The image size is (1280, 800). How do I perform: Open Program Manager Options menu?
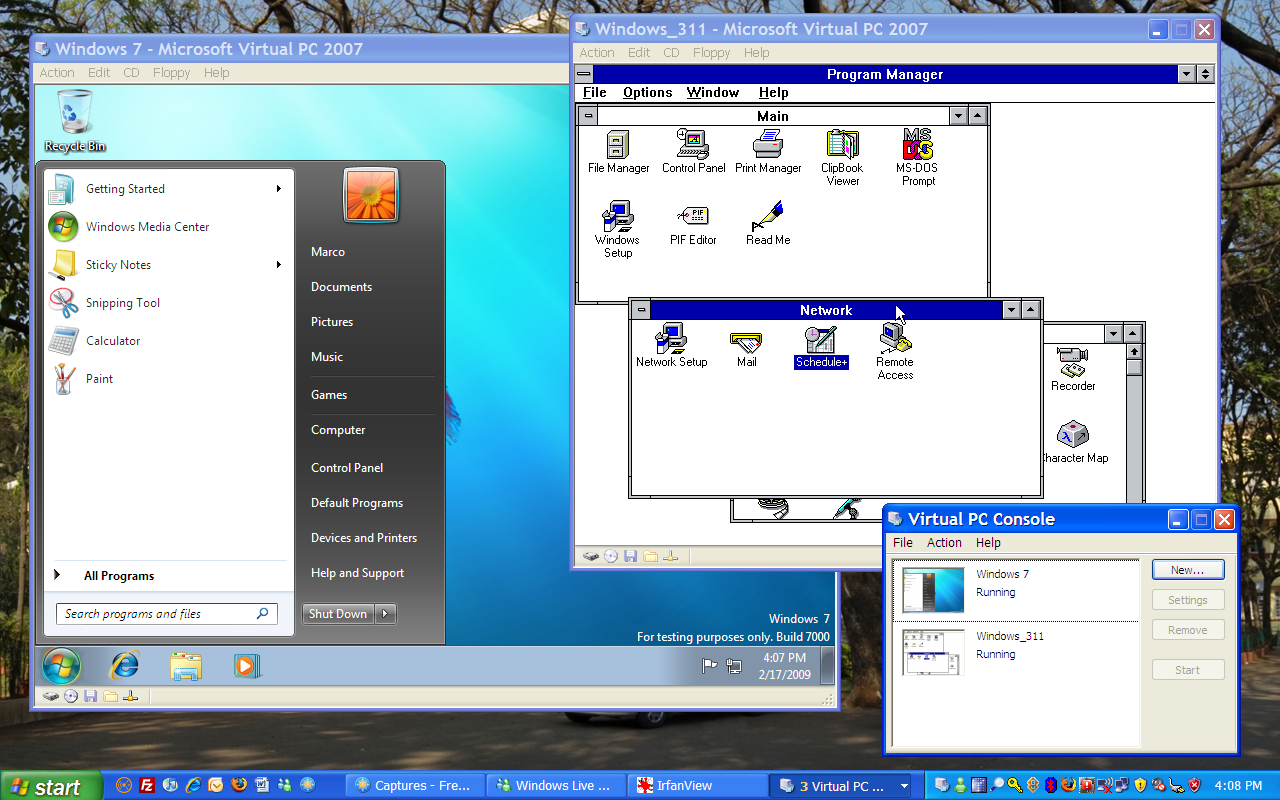(647, 92)
